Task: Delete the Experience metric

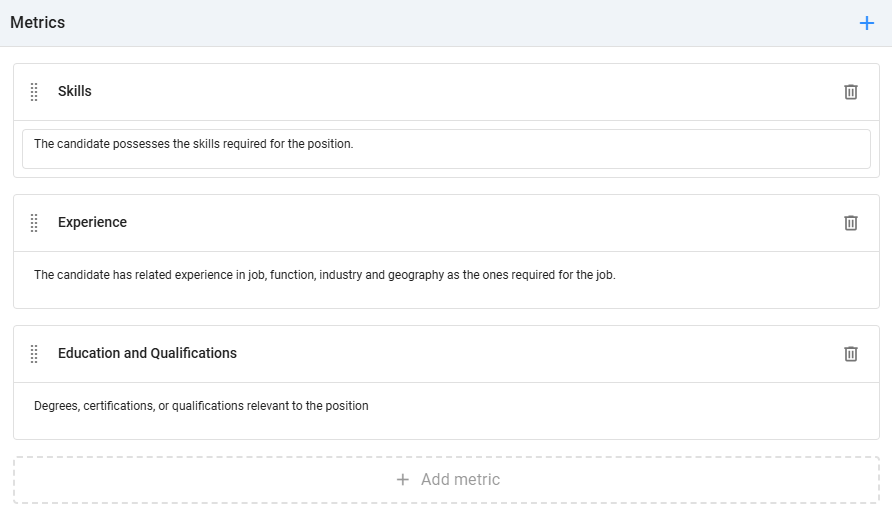Action: [851, 223]
